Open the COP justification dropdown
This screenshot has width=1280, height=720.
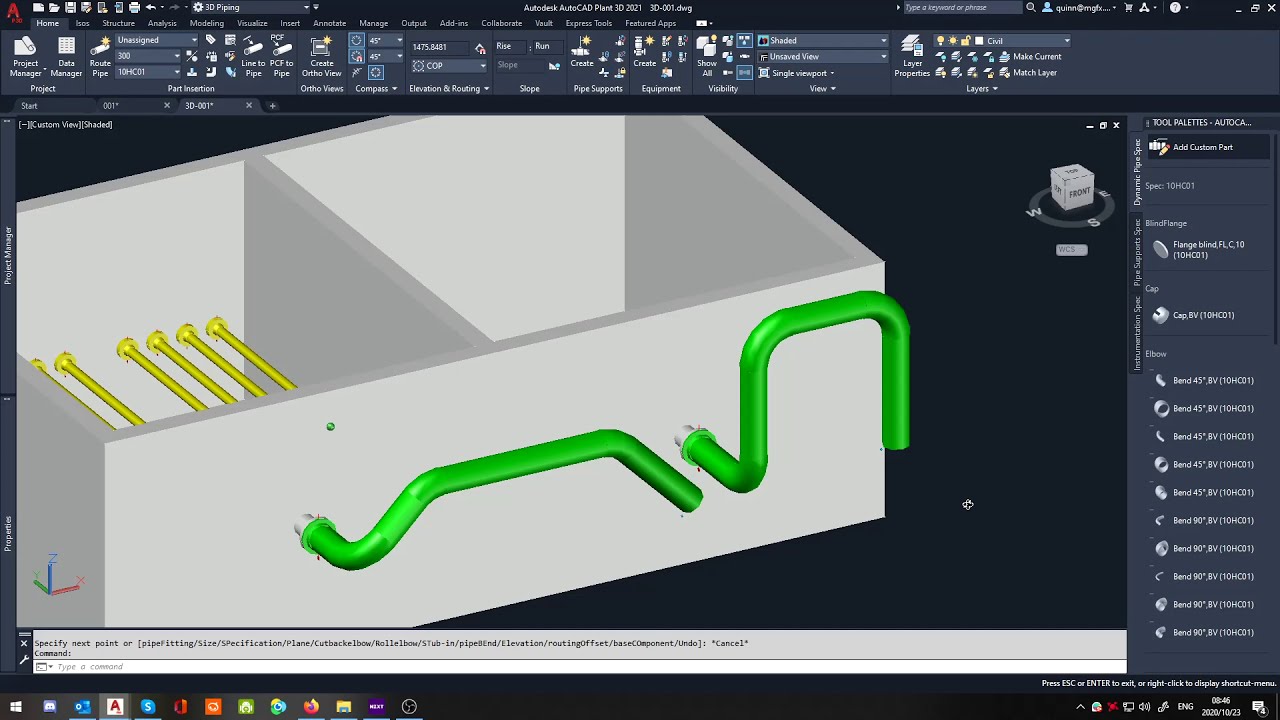point(449,66)
